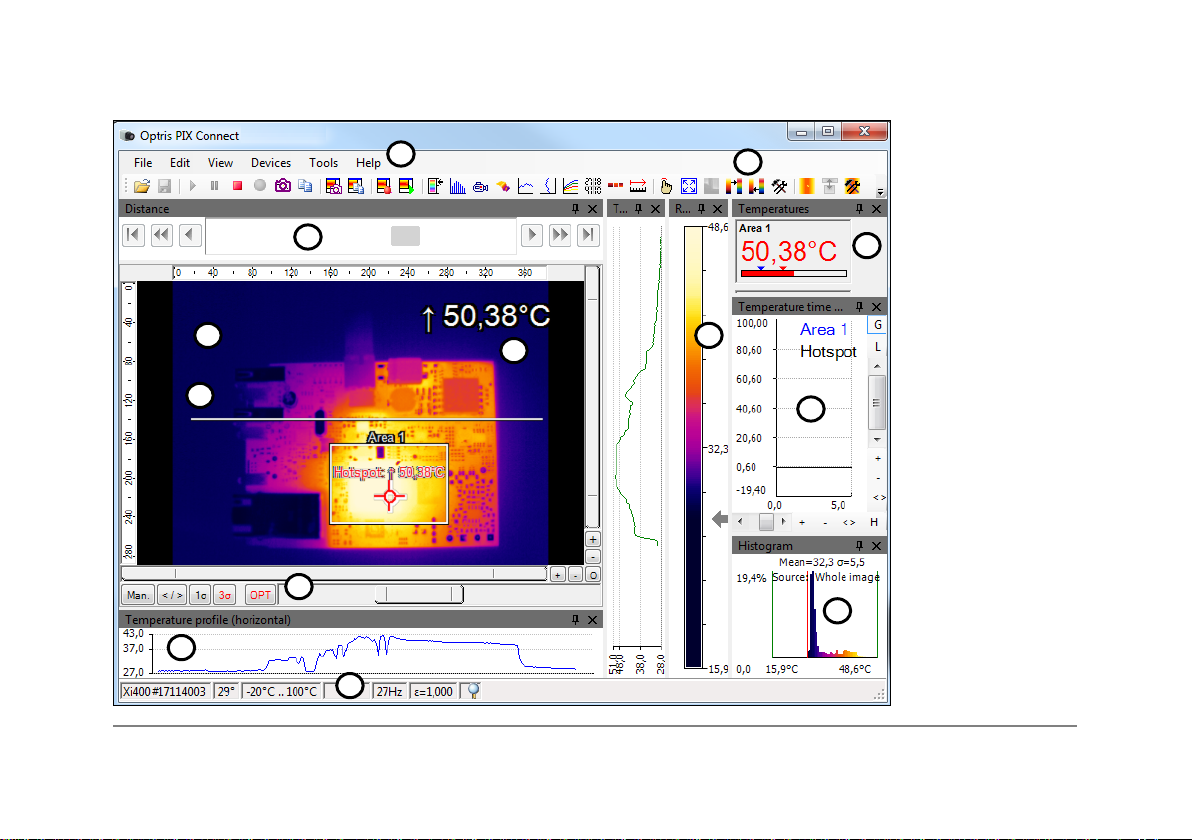Open the File menu

click(x=143, y=163)
